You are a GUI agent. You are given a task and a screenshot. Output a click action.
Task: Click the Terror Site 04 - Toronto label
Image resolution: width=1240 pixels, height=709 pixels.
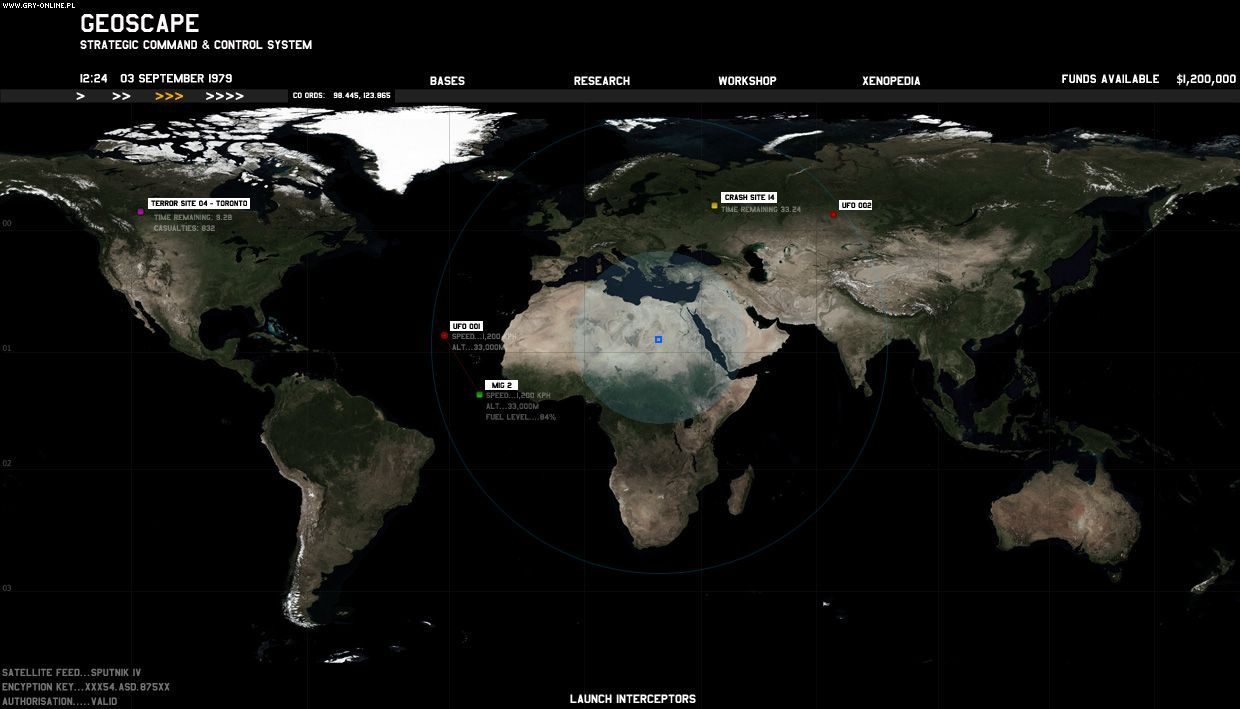tap(199, 203)
